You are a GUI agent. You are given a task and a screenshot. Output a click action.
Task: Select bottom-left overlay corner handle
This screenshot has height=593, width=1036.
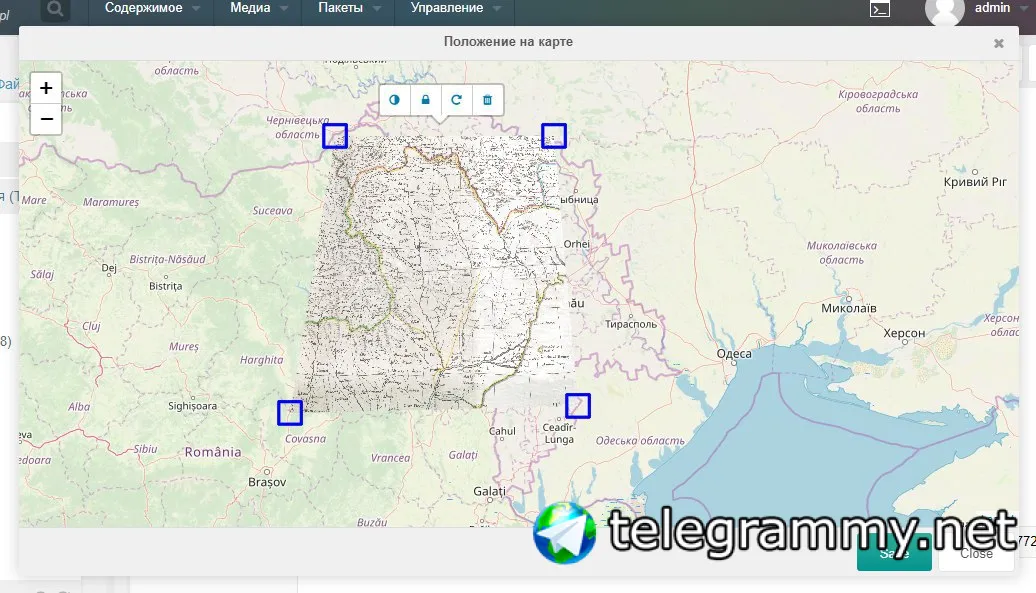[x=290, y=413]
